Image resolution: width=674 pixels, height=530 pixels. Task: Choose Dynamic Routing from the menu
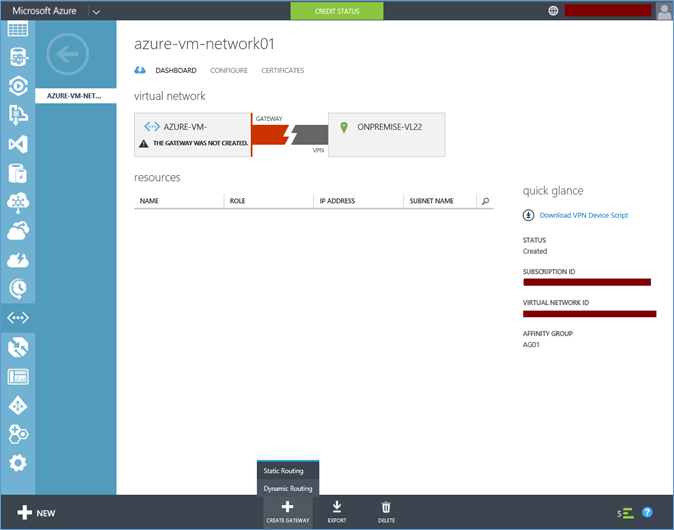point(288,488)
